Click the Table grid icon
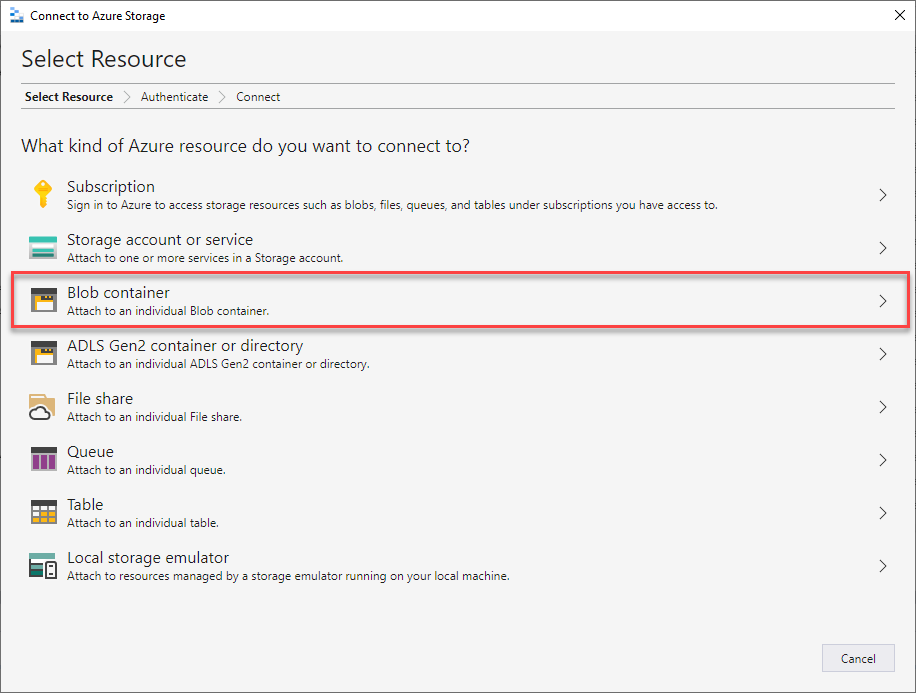Viewport: 916px width, 693px height. point(43,512)
